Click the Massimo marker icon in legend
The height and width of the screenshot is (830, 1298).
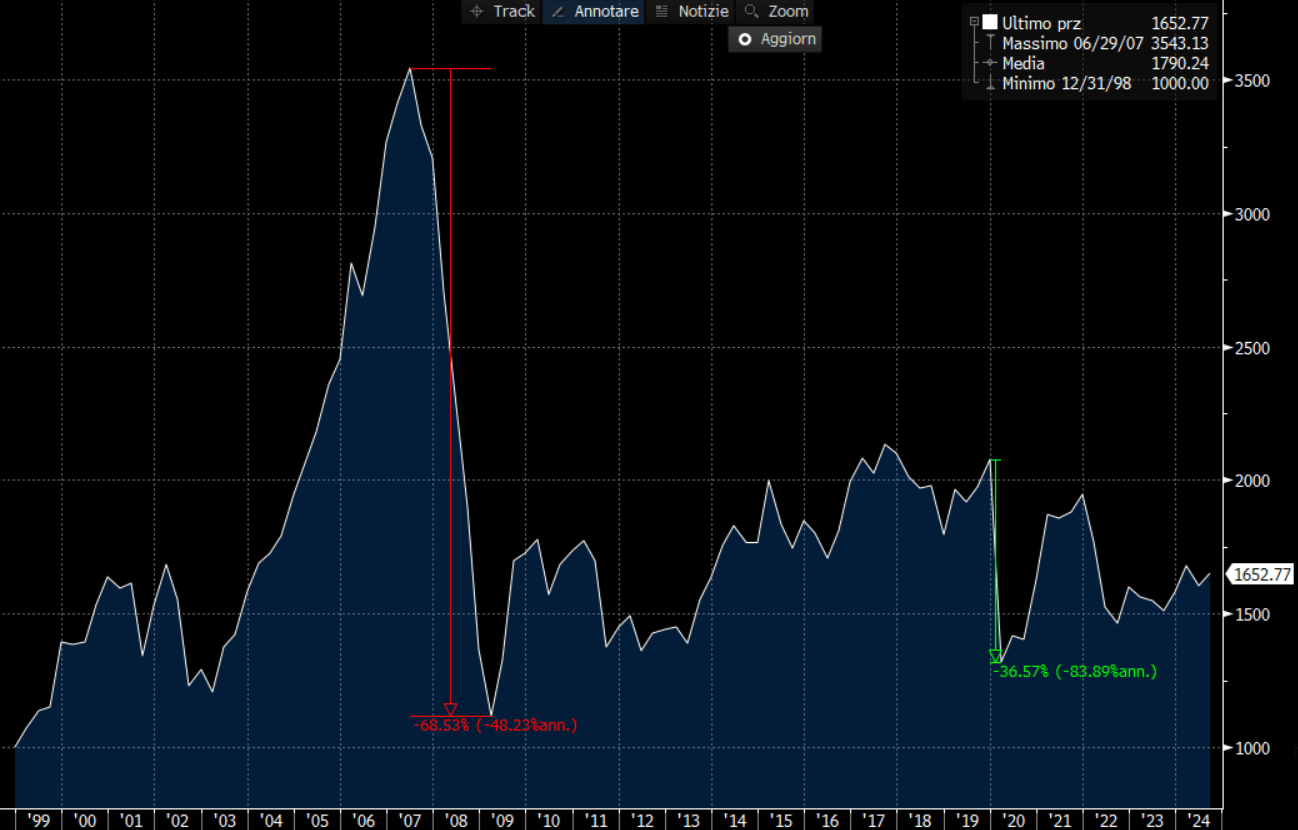[x=990, y=43]
